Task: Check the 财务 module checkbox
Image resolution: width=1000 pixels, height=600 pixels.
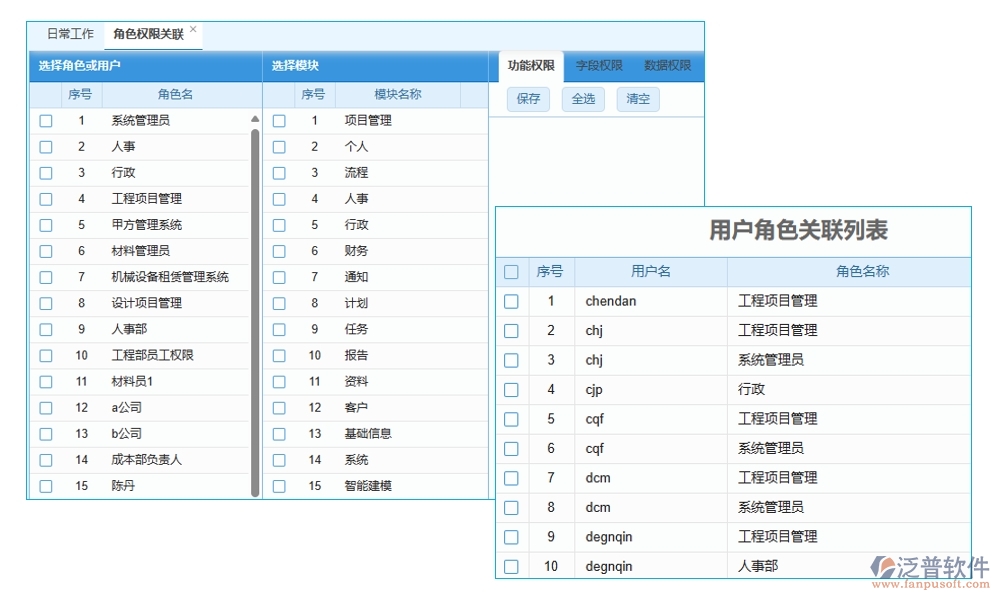Action: (278, 251)
